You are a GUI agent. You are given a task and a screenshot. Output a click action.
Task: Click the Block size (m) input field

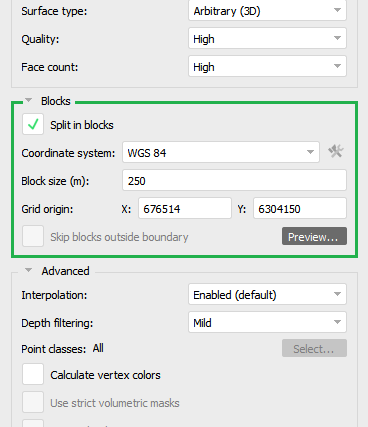point(234,181)
